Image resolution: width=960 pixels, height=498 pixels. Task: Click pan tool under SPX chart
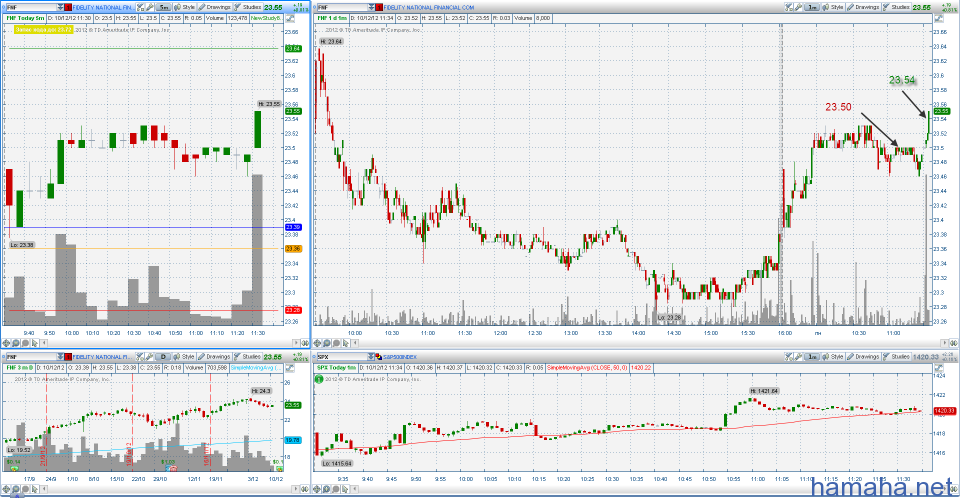click(317, 489)
